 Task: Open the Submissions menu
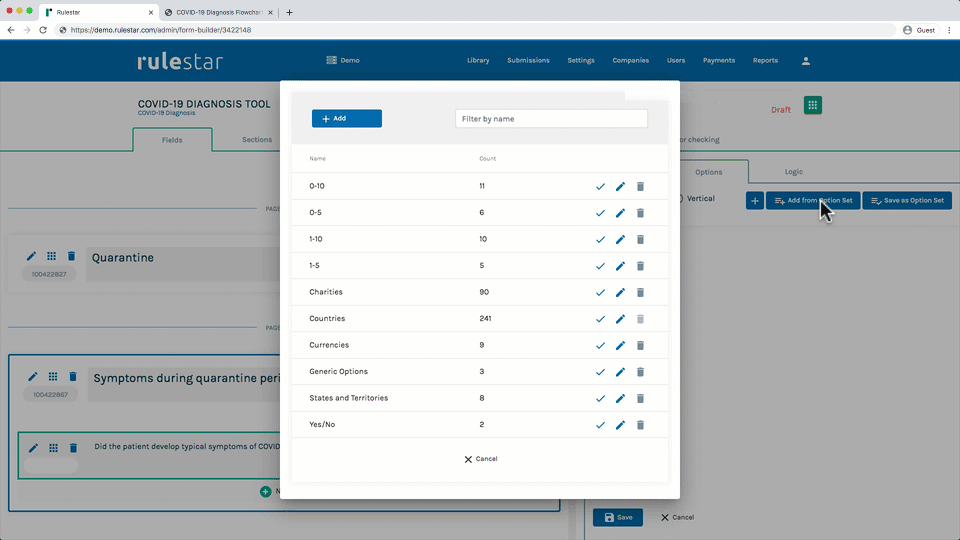coord(528,61)
